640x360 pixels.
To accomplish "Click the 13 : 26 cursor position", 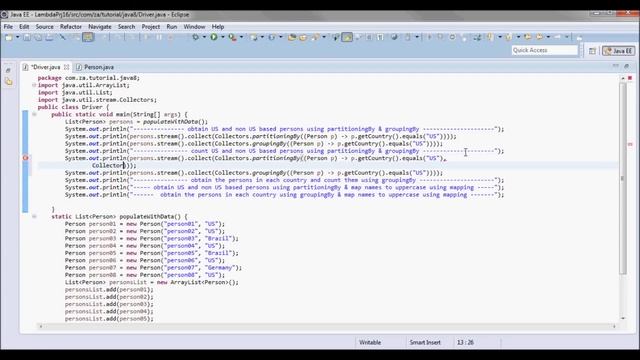I will [465, 342].
